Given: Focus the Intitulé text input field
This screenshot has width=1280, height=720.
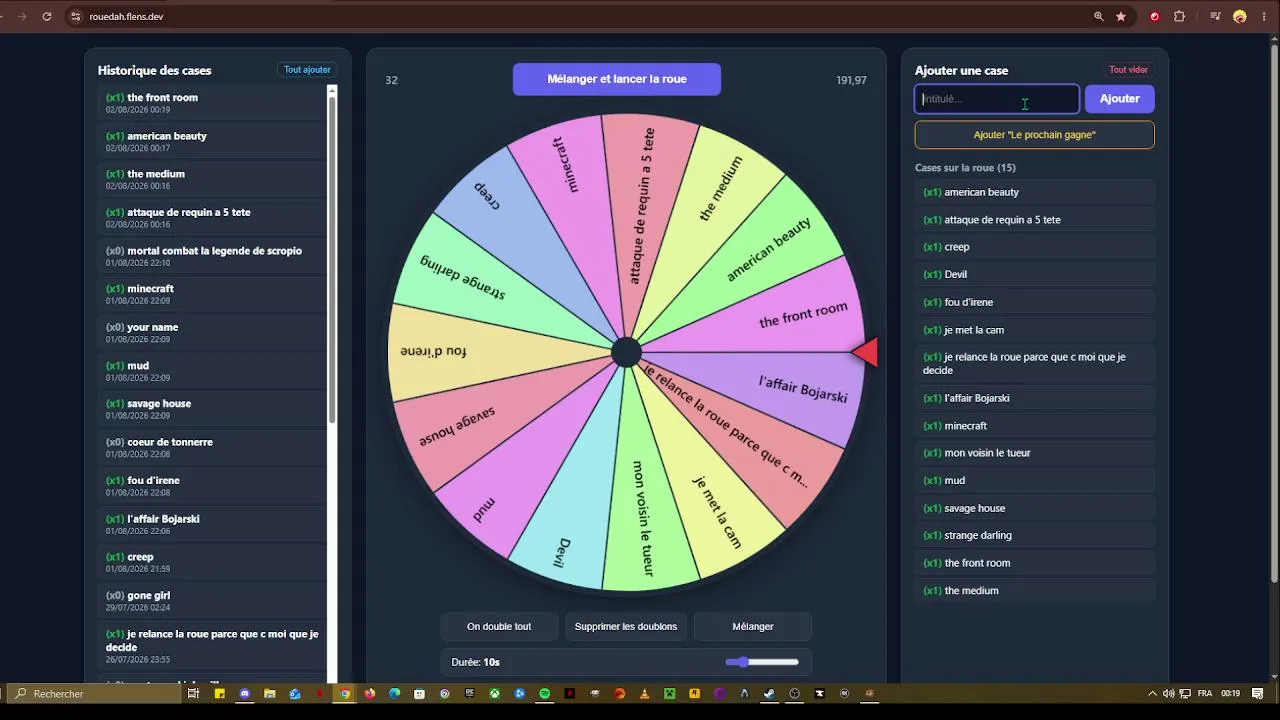Looking at the screenshot, I should coord(997,98).
